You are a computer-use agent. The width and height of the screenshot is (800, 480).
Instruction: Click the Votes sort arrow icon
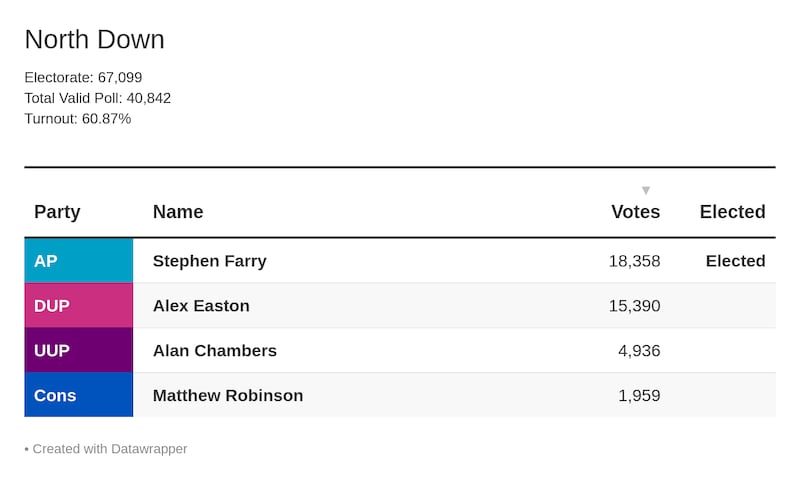click(x=646, y=190)
